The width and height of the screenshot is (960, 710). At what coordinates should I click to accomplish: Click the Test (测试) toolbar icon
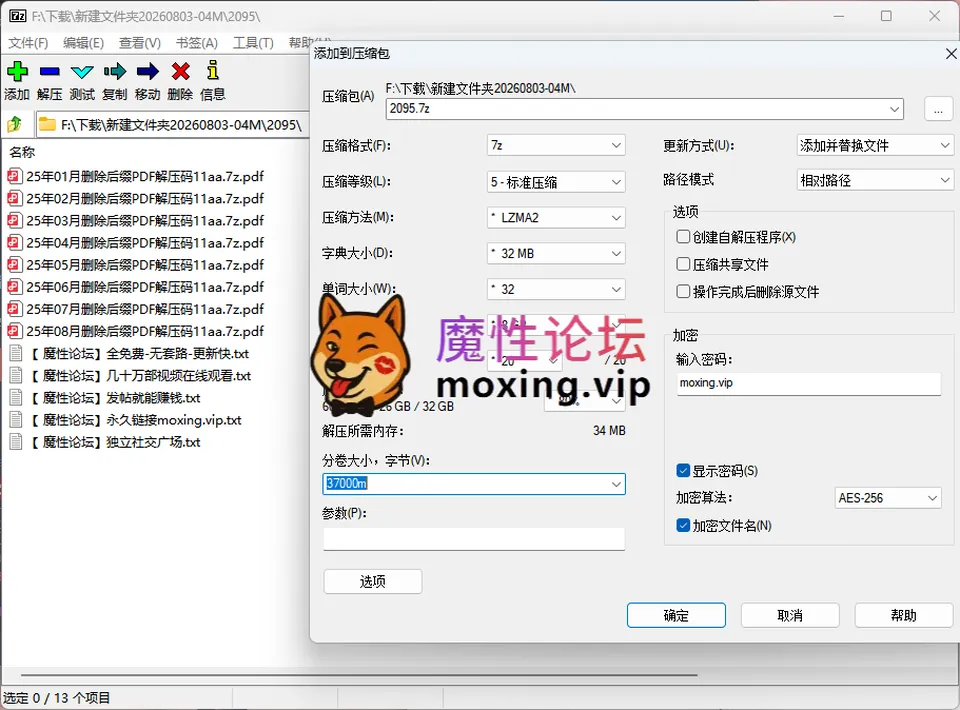[x=82, y=72]
